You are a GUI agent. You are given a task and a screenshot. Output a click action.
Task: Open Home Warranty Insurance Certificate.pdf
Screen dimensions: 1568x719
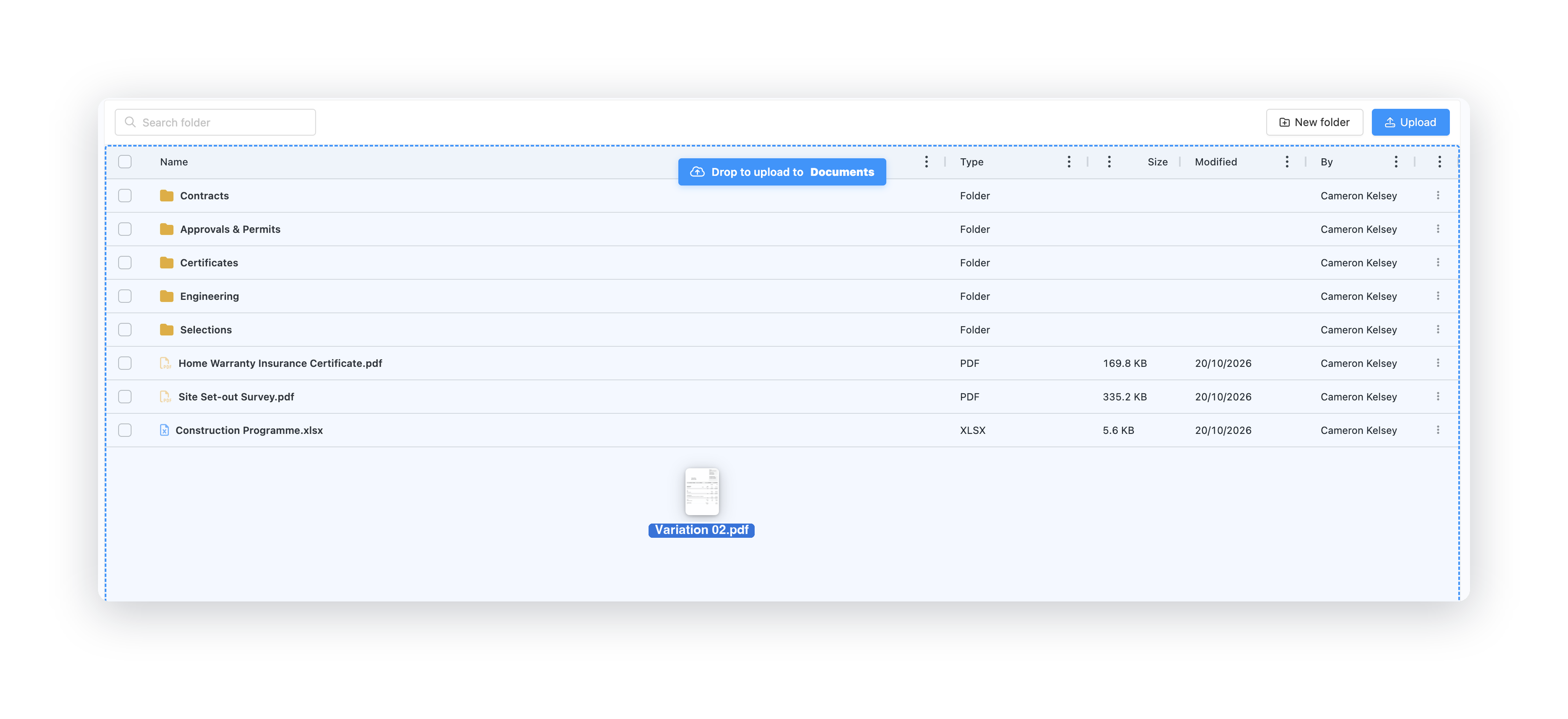click(280, 363)
